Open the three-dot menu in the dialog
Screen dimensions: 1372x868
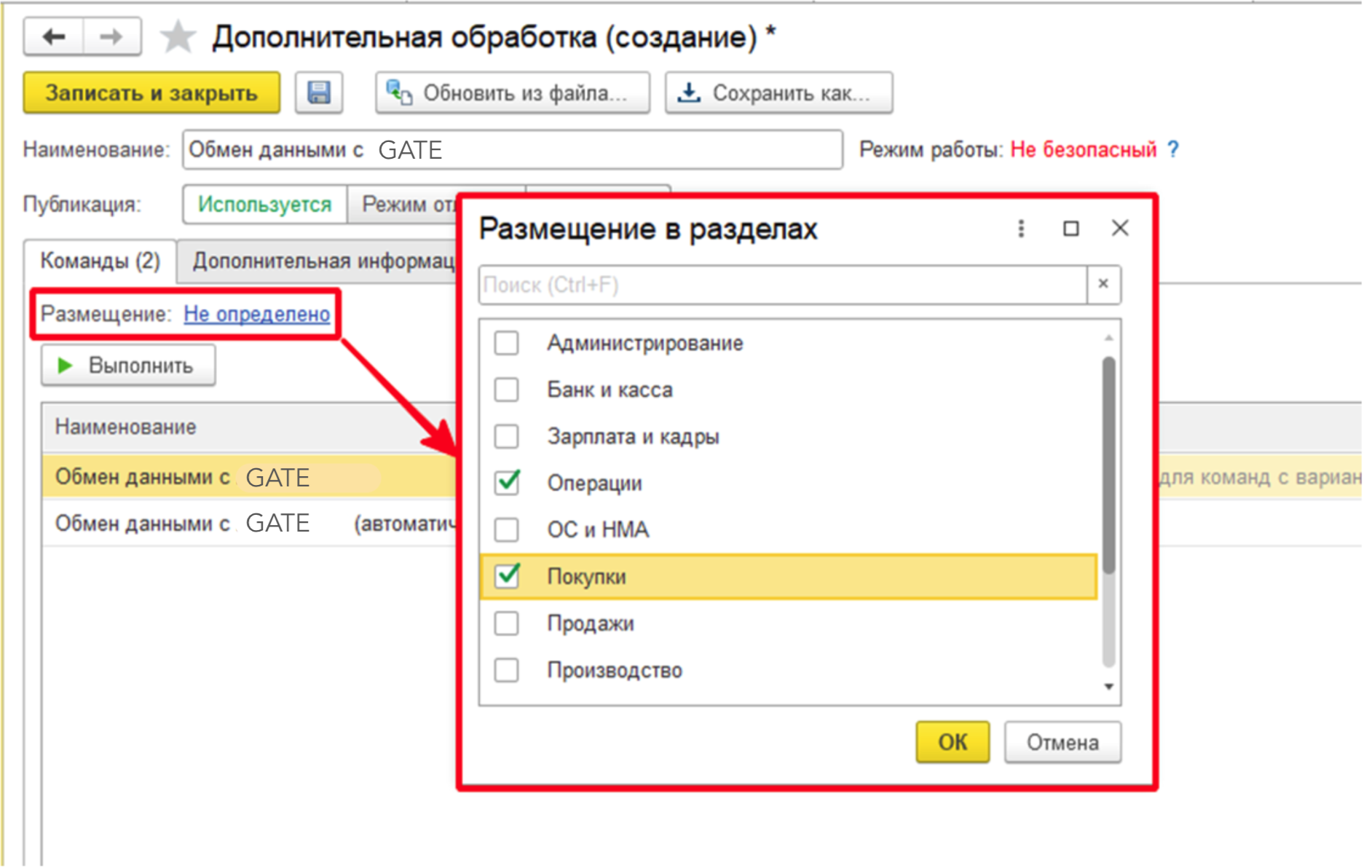tap(1021, 229)
